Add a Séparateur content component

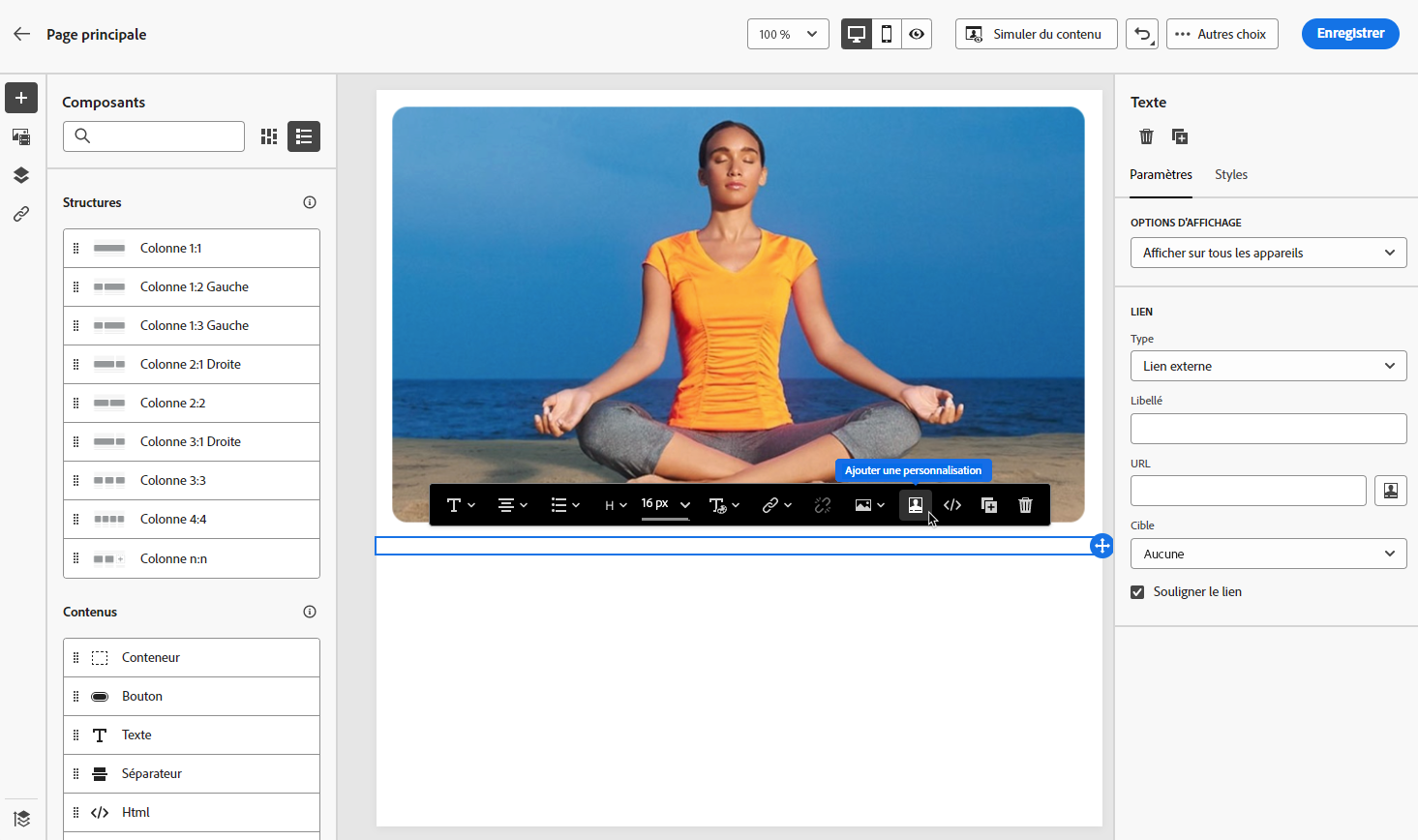(x=192, y=774)
